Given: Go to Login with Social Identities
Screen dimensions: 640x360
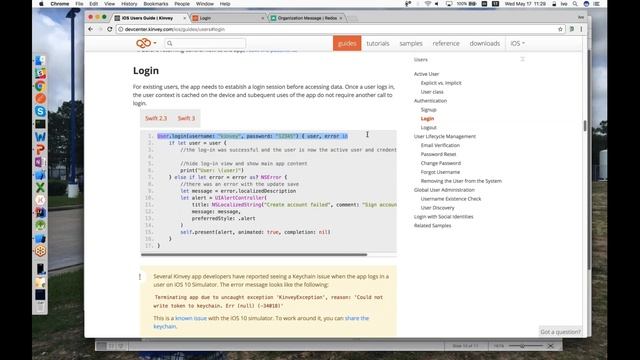Looking at the screenshot, I should (x=443, y=217).
